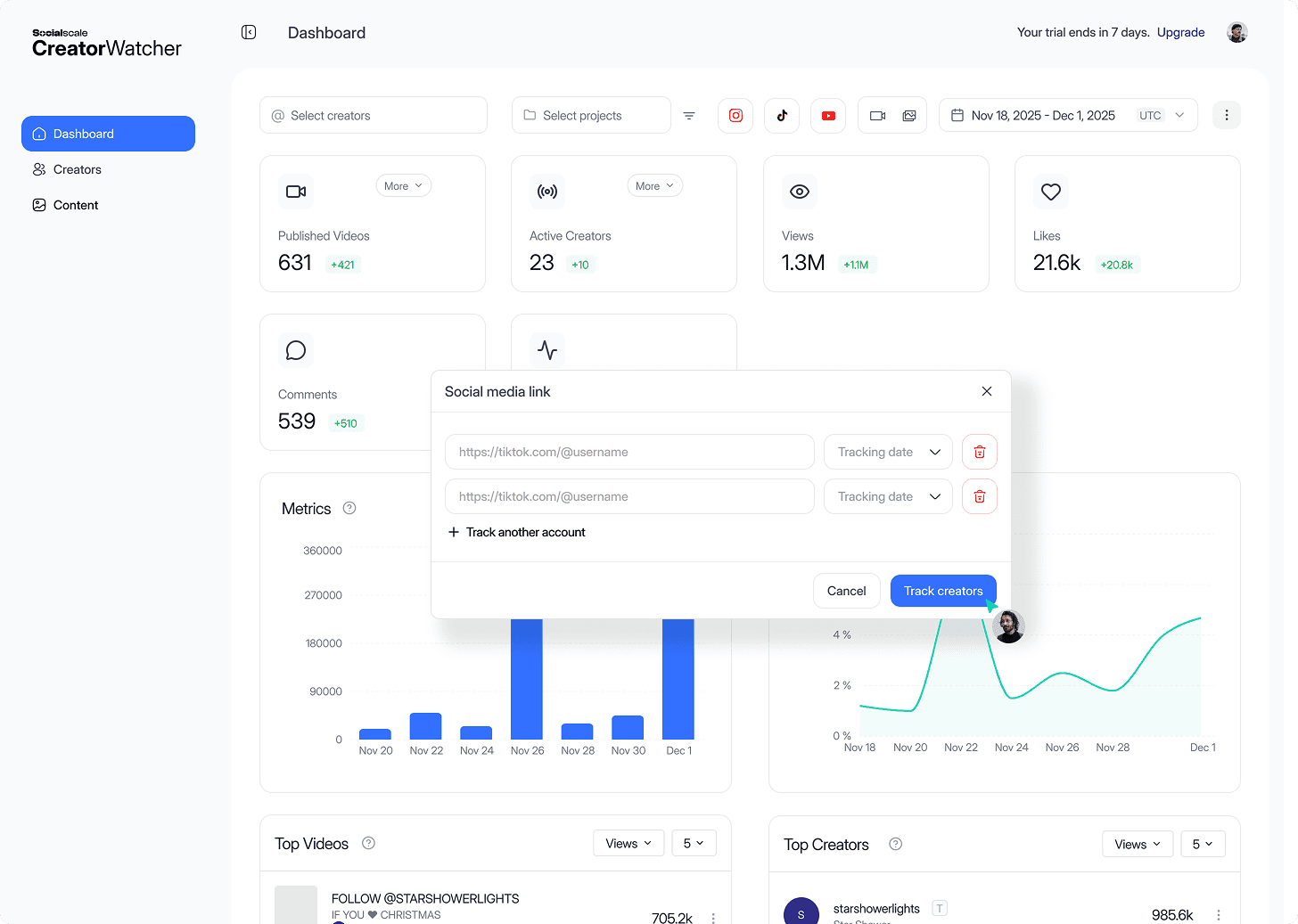
Task: Click Upgrade link in trial notice
Action: 1180,32
